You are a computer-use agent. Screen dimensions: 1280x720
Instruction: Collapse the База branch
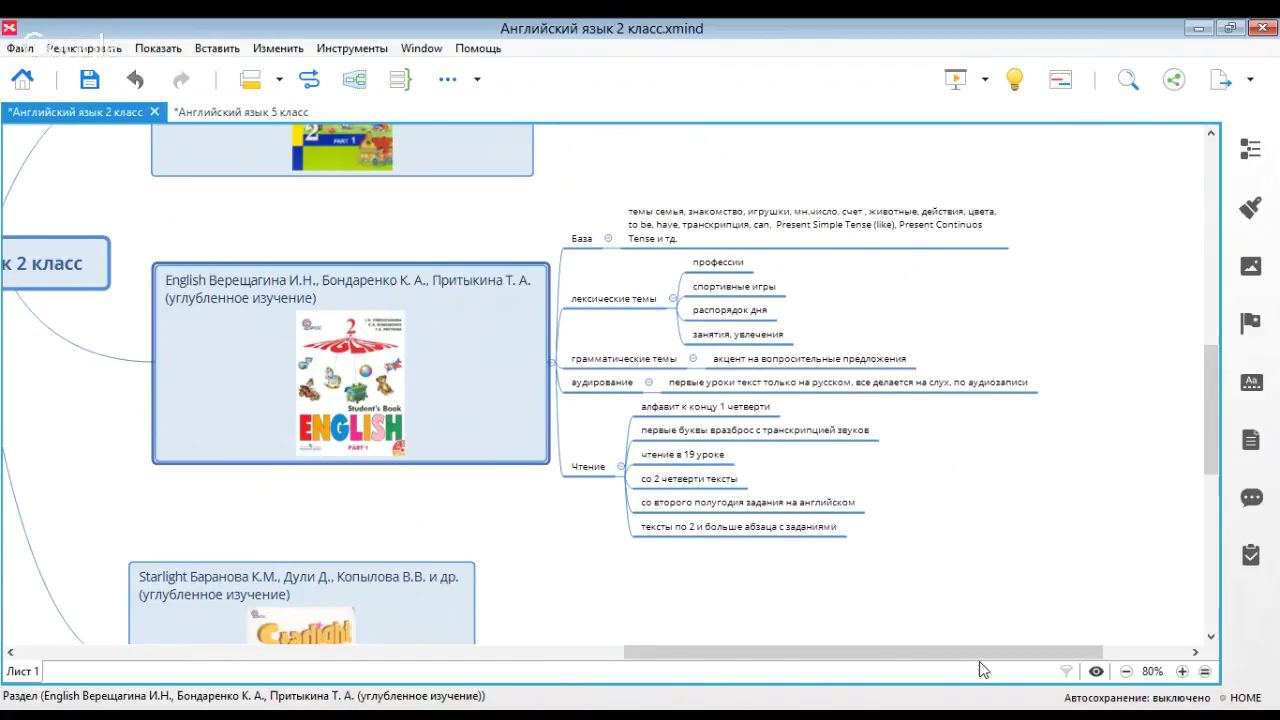click(608, 238)
